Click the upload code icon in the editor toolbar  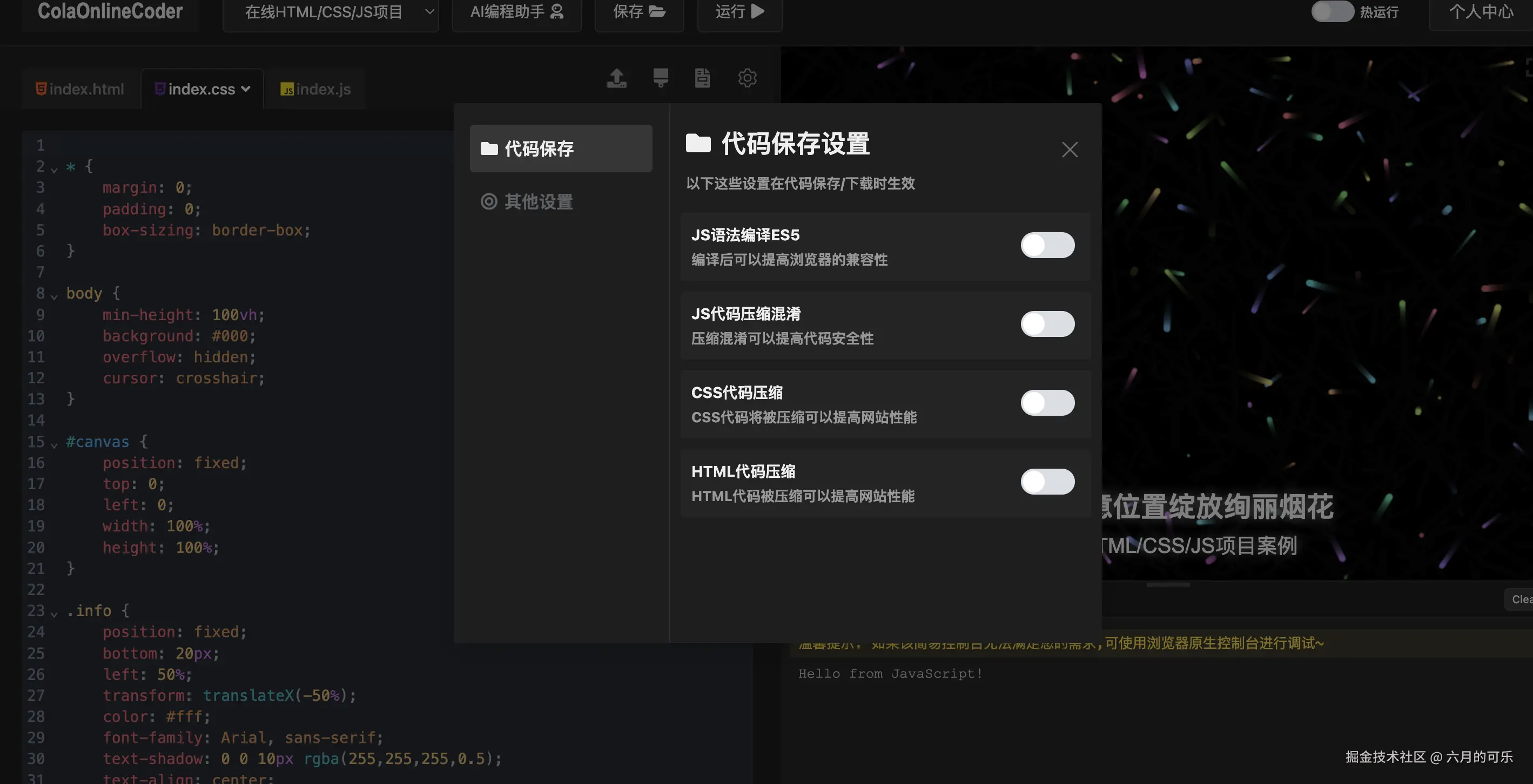616,78
